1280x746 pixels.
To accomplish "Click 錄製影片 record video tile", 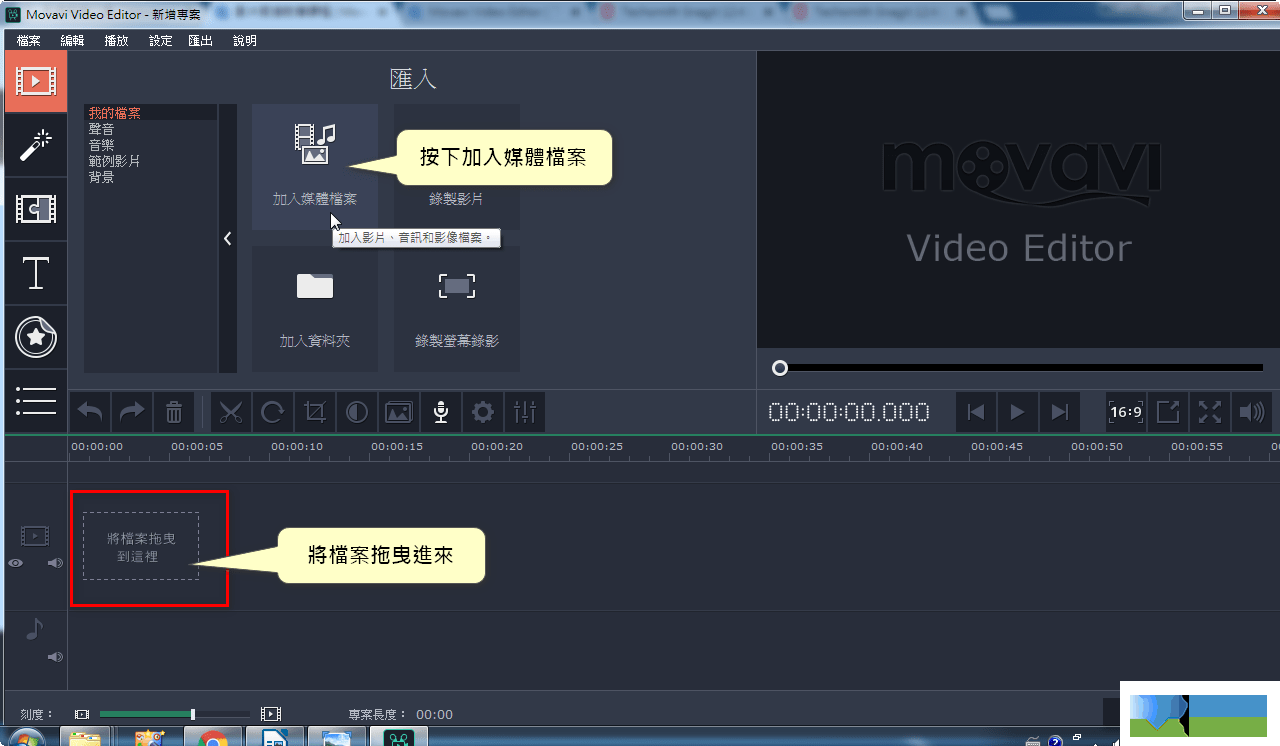I will click(457, 167).
